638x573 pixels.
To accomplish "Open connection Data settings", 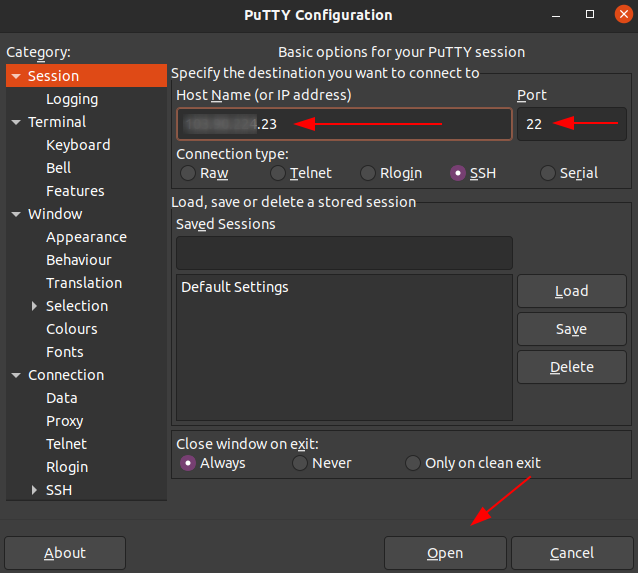I will point(62,398).
